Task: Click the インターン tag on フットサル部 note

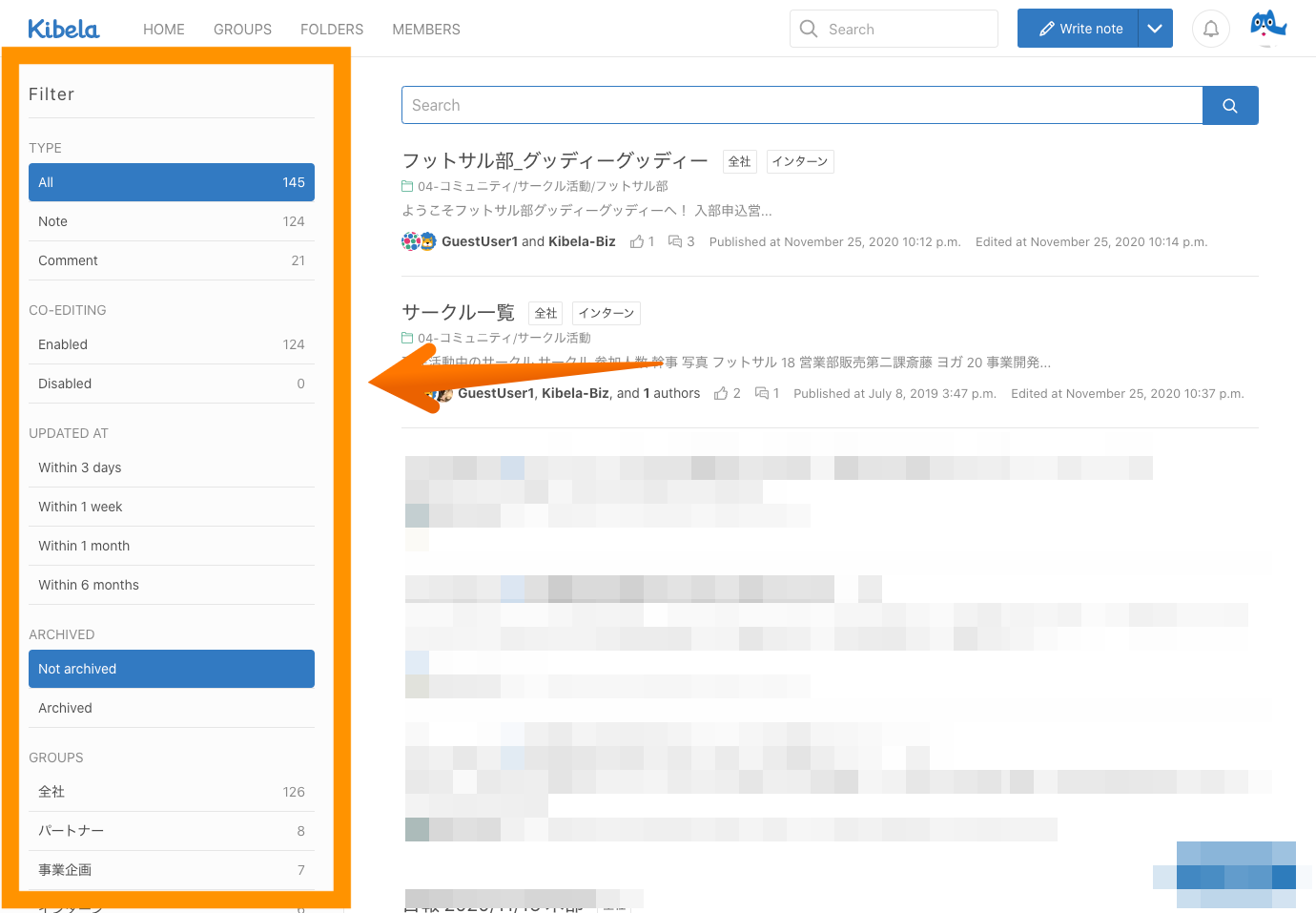Action: point(799,161)
